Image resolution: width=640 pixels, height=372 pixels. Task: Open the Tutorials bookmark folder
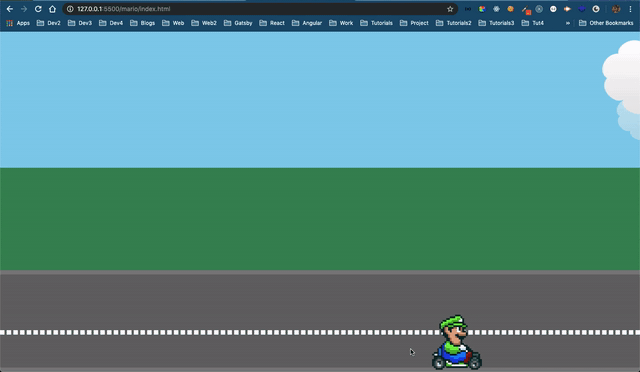(376, 23)
